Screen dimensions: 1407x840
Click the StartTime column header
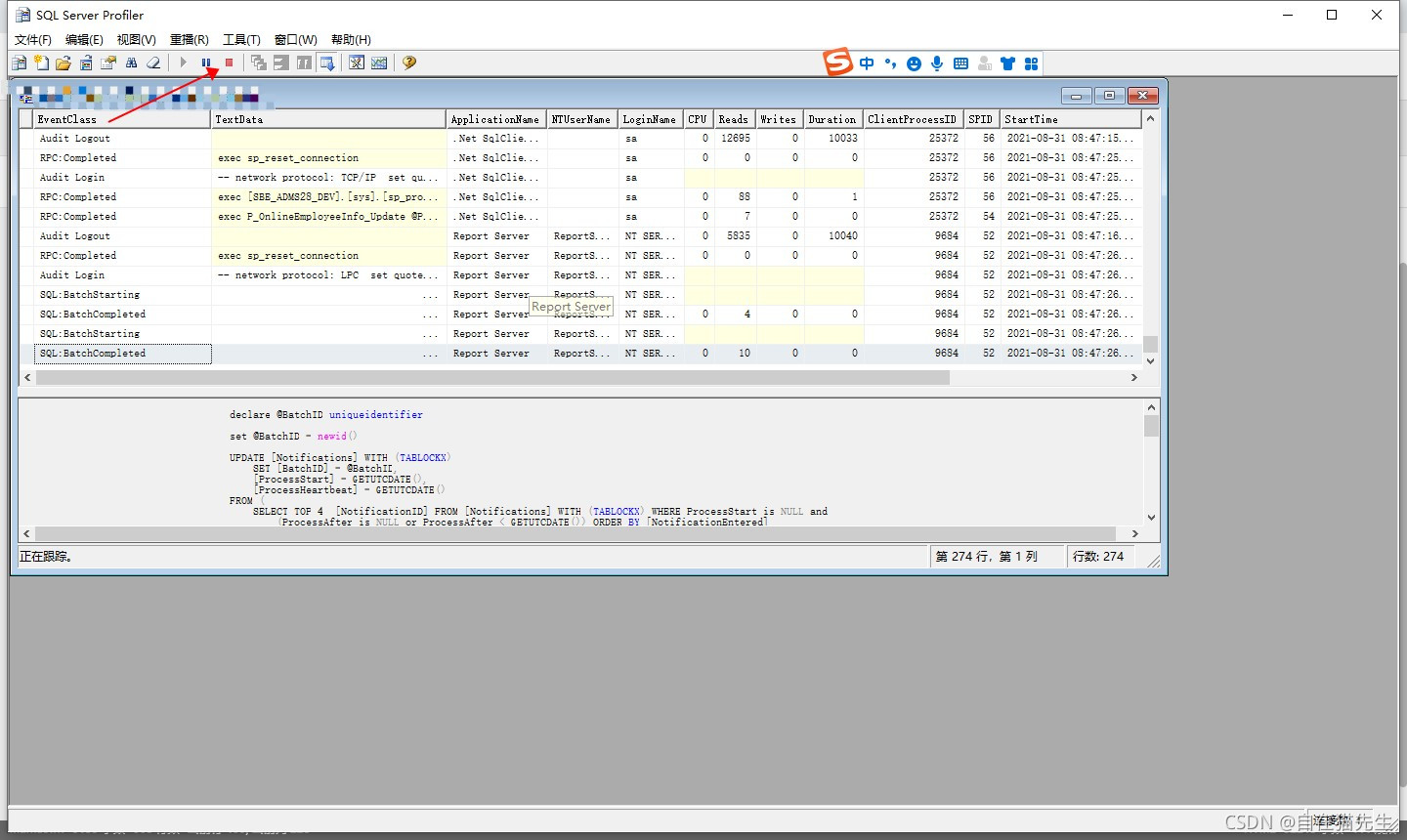[1071, 119]
